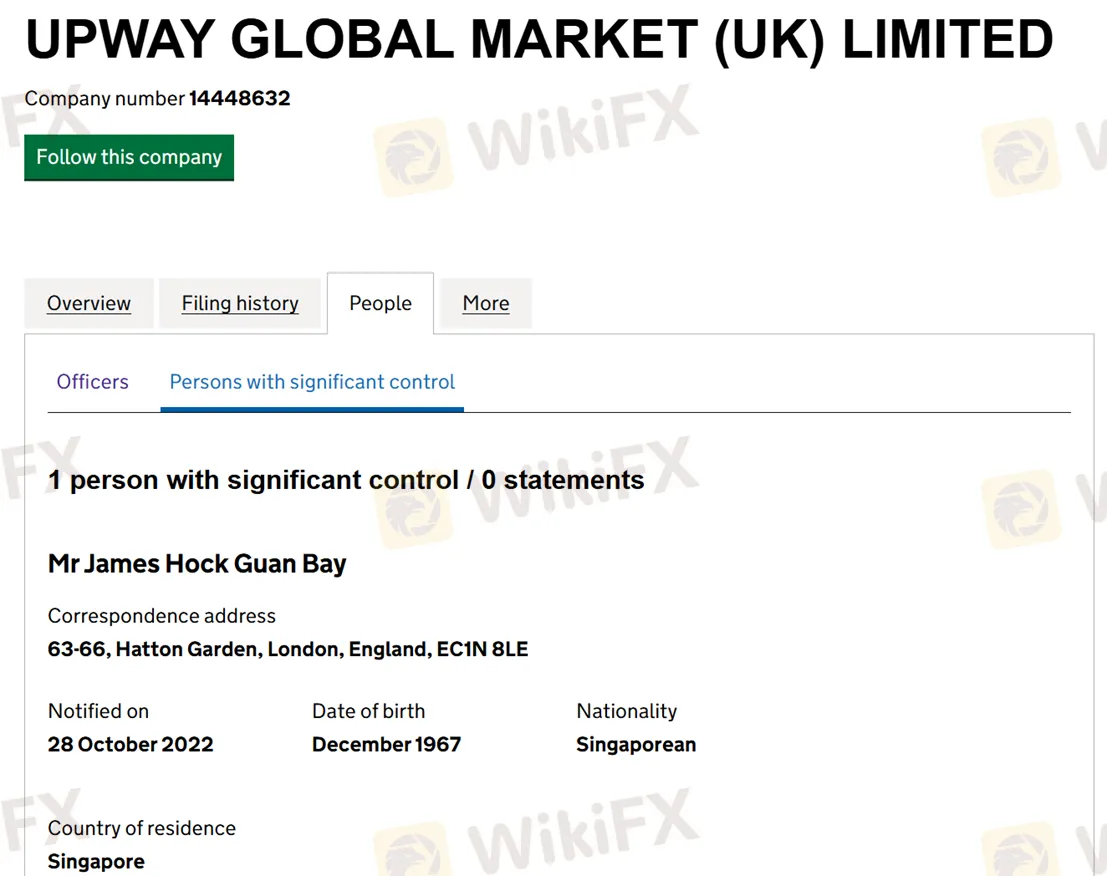The image size is (1107, 876).
Task: Click the name Mr James Hock Guan Bay
Action: (x=197, y=564)
